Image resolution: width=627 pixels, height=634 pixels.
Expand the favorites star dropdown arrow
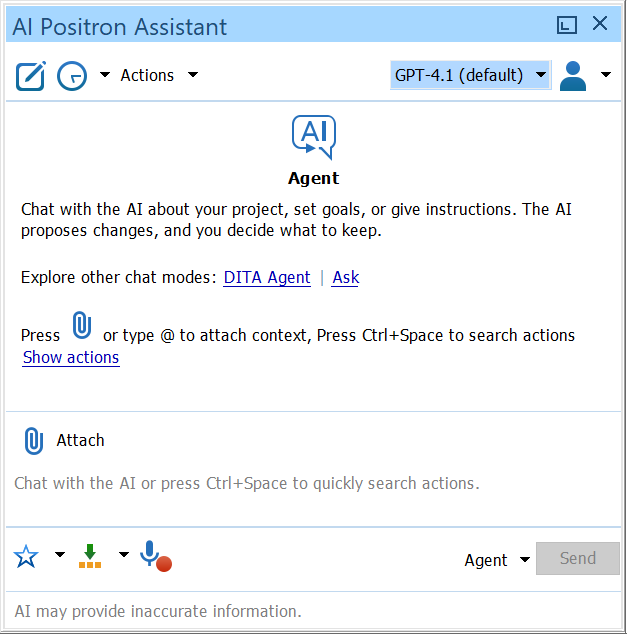pos(59,555)
